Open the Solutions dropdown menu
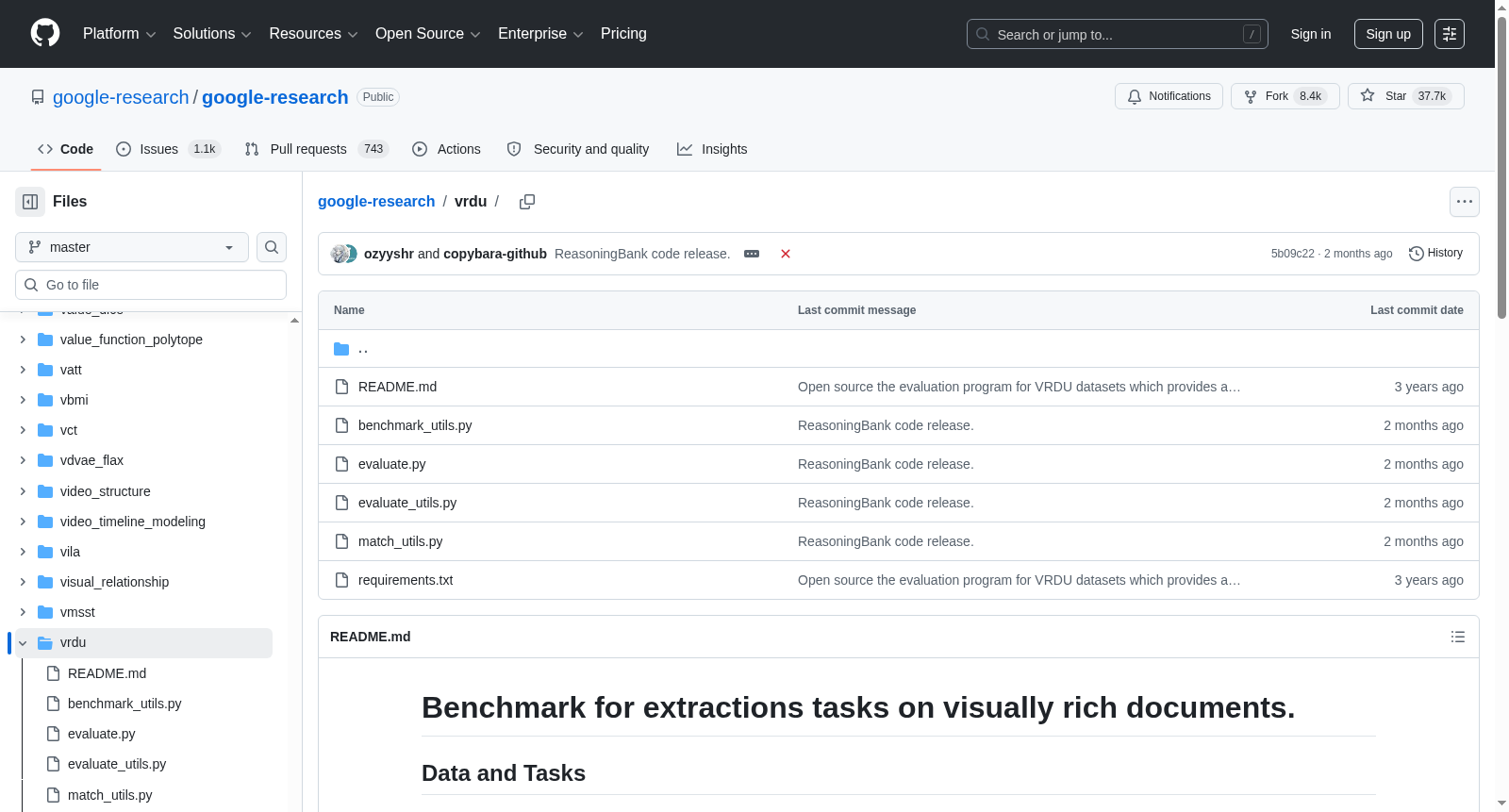 (x=212, y=34)
